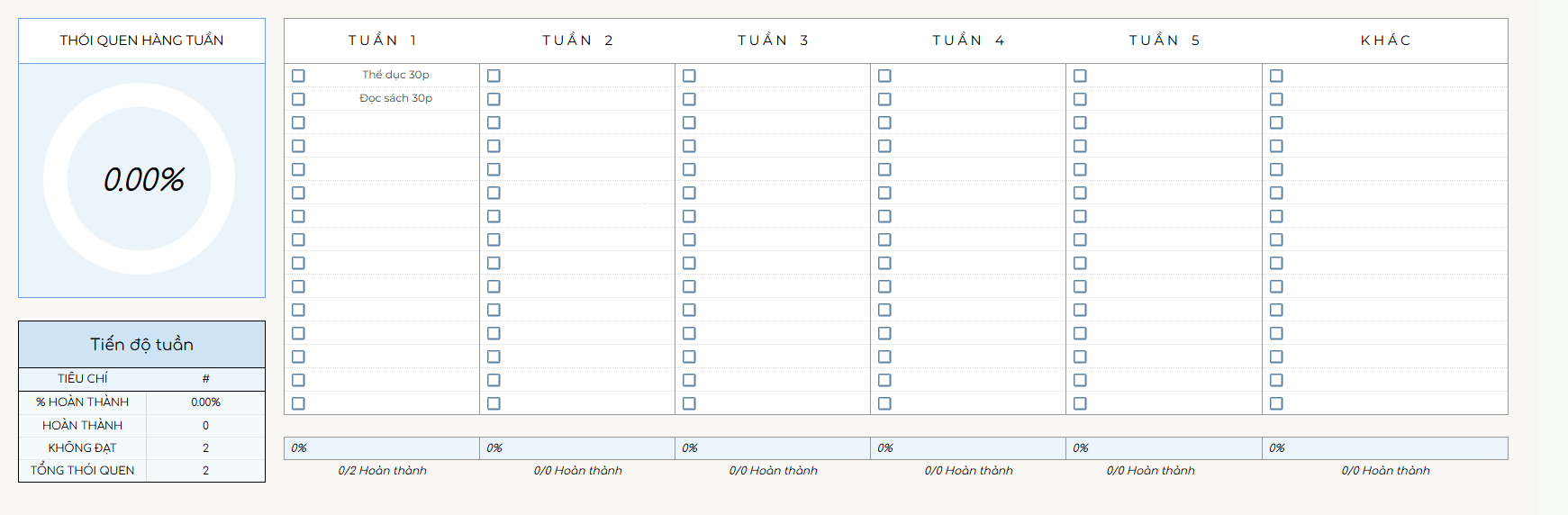Check the "Thể dục 30p" habit checkbox
1568x515 pixels.
coord(298,76)
